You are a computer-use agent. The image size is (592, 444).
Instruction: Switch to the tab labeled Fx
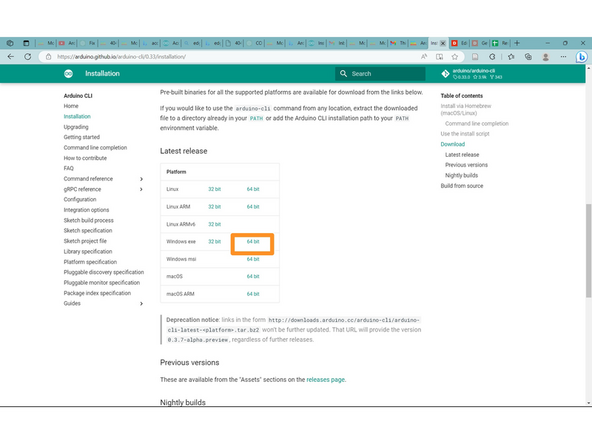click(88, 43)
